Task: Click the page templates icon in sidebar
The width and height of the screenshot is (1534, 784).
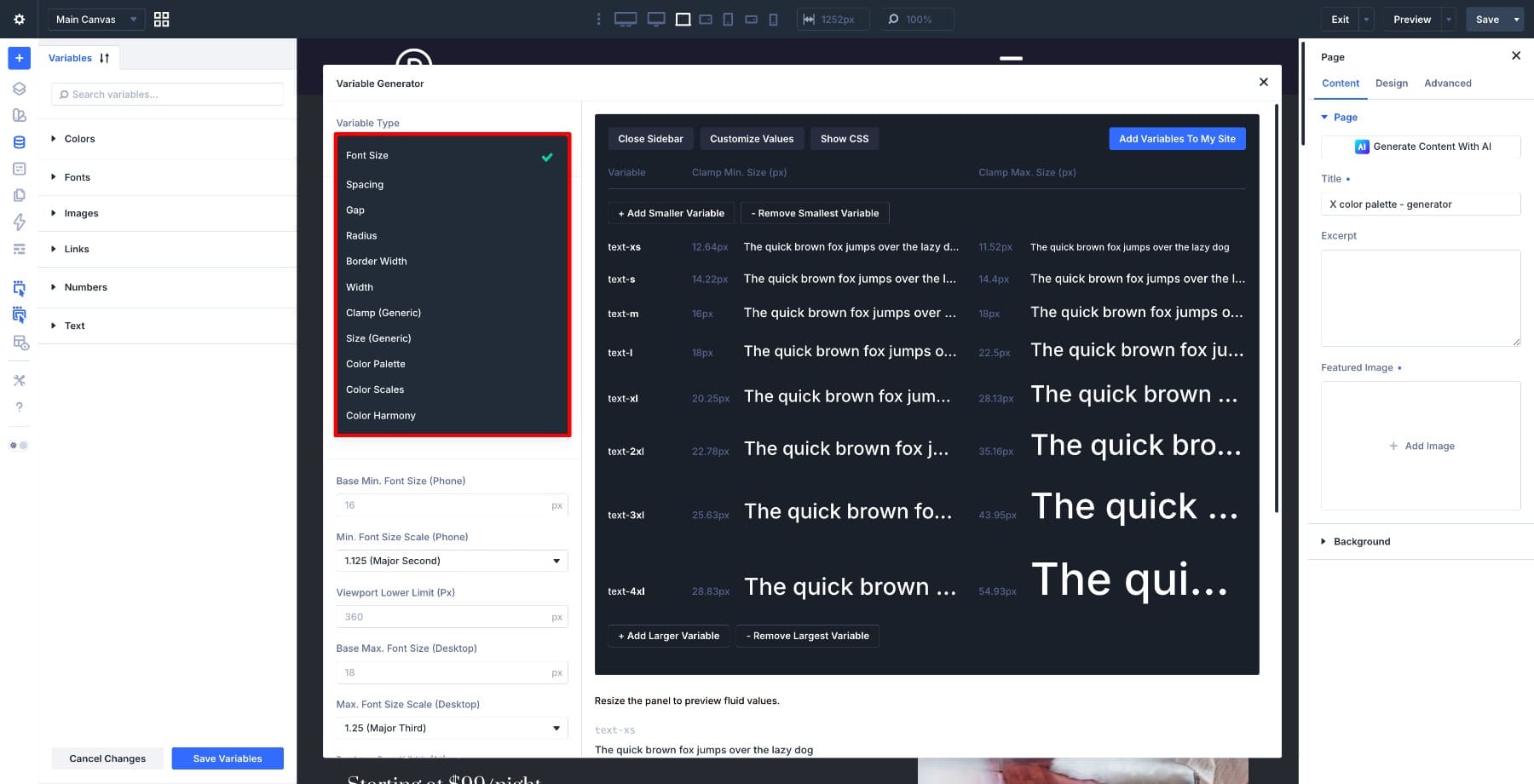Action: click(19, 195)
